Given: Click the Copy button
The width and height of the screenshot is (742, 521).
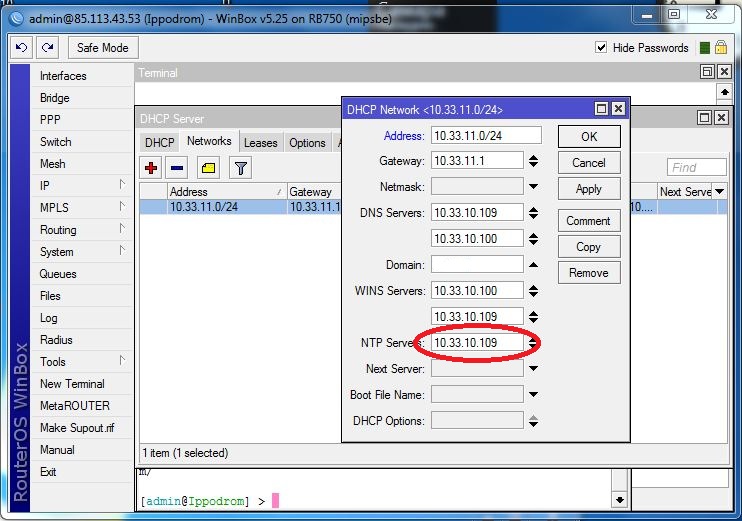Looking at the screenshot, I should (x=589, y=247).
